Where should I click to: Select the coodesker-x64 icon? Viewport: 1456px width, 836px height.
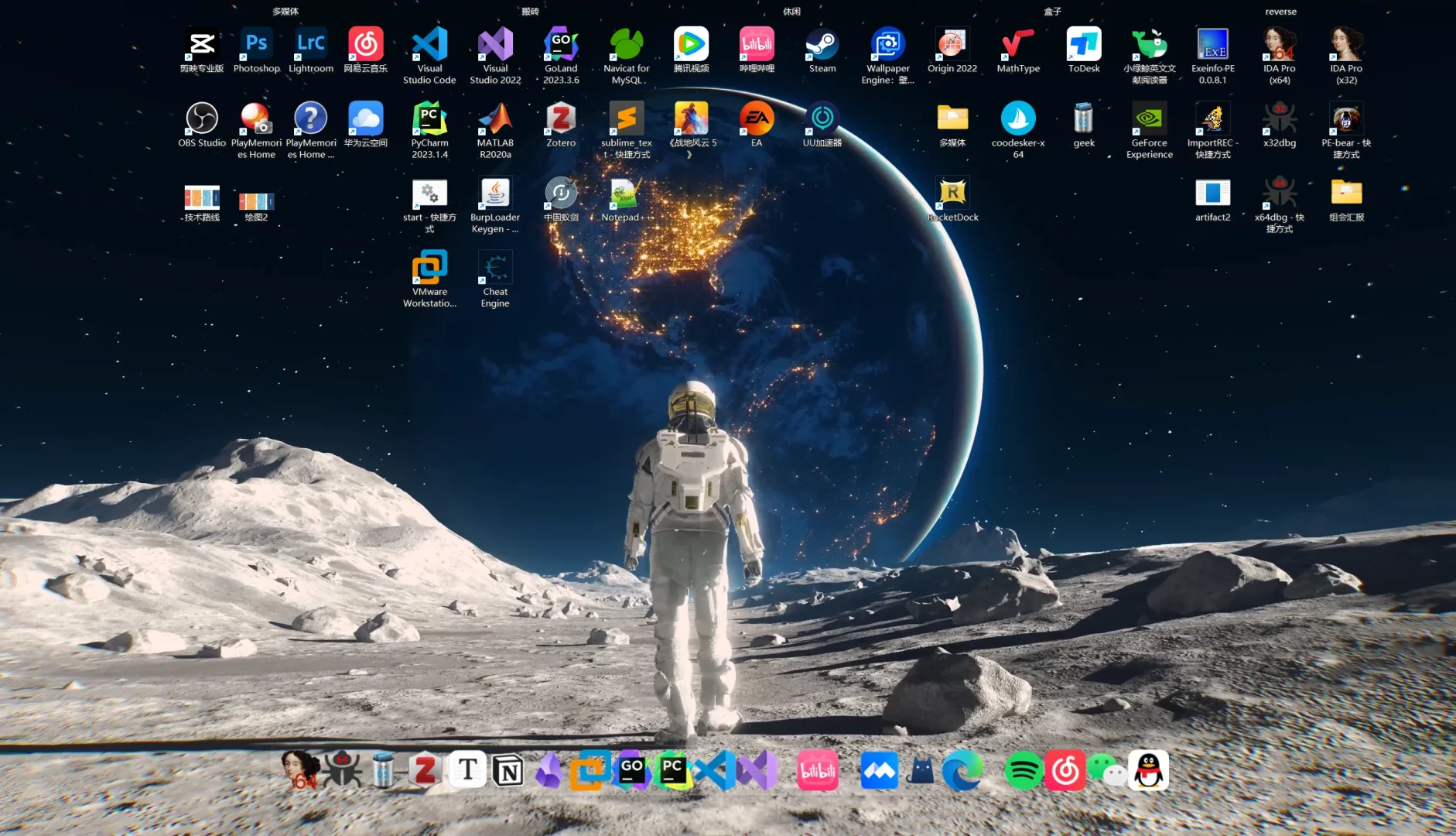(x=1018, y=130)
